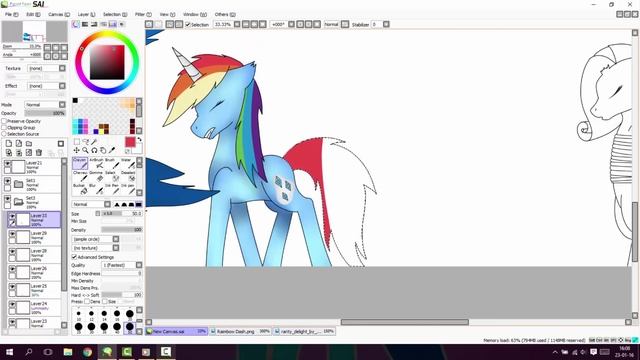This screenshot has width=640, height=360.
Task: Select the Rotate canvas tool
Action: tap(94, 150)
